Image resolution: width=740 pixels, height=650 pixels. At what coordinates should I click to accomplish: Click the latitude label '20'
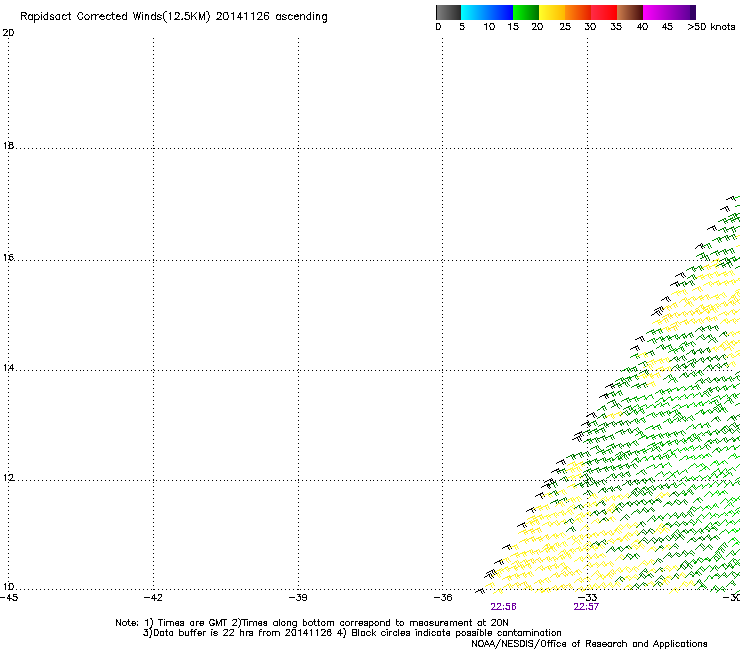coord(8,33)
